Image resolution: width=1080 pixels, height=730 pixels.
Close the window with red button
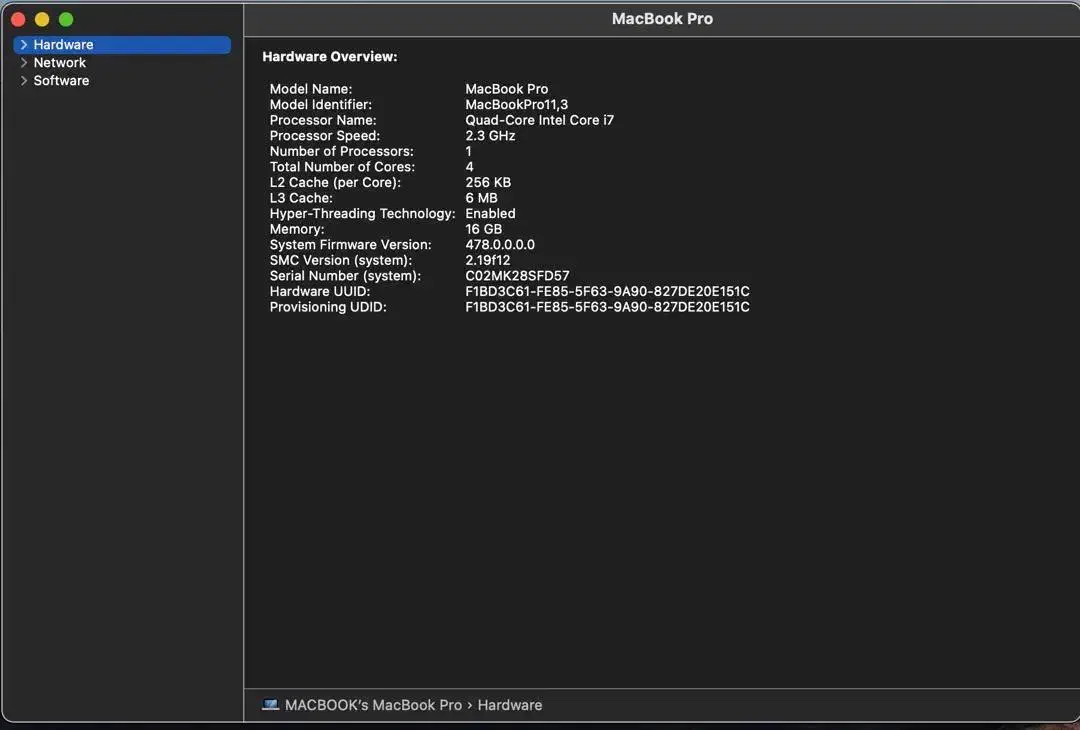(x=18, y=20)
